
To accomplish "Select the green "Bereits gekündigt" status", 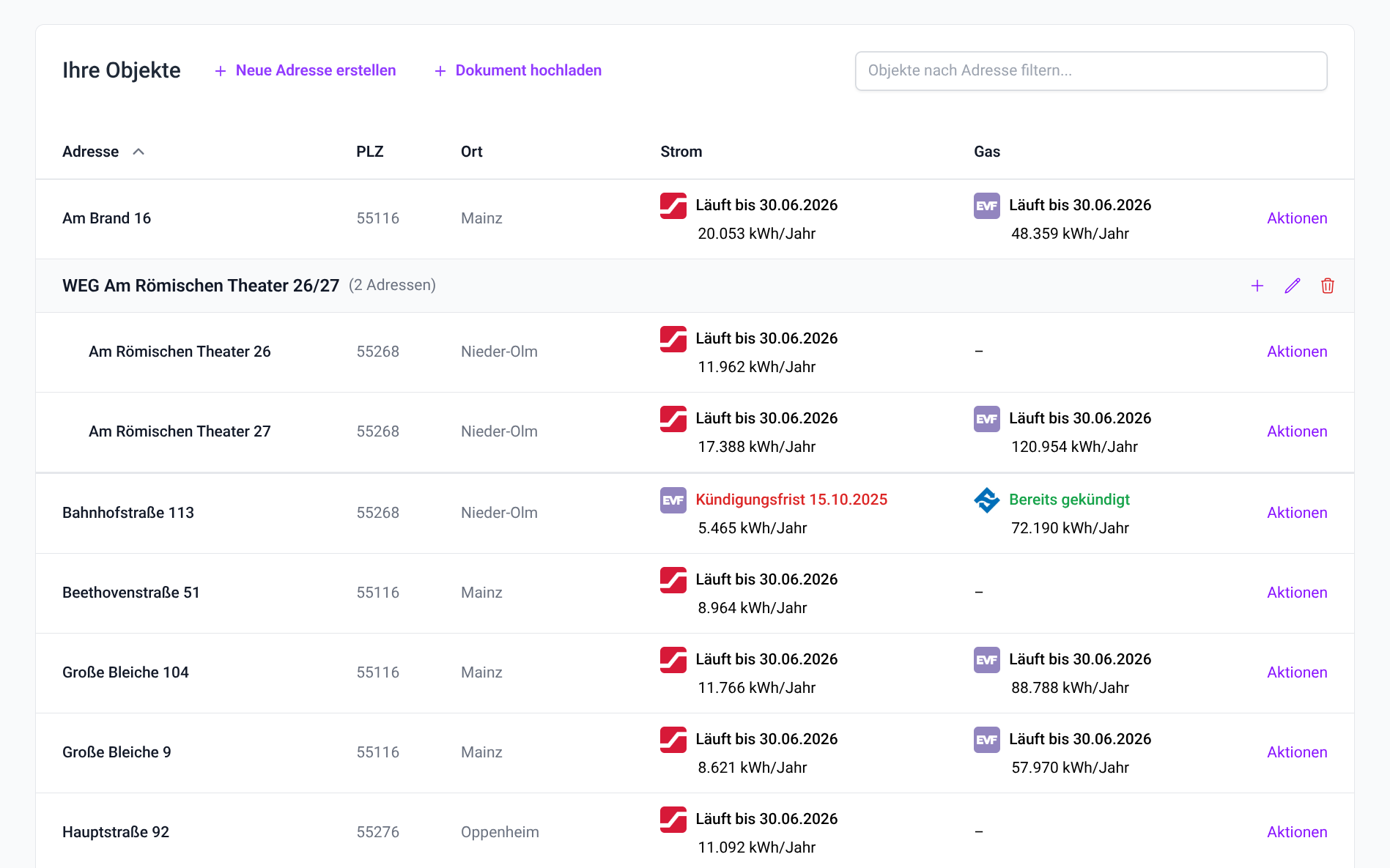I will 1069,500.
